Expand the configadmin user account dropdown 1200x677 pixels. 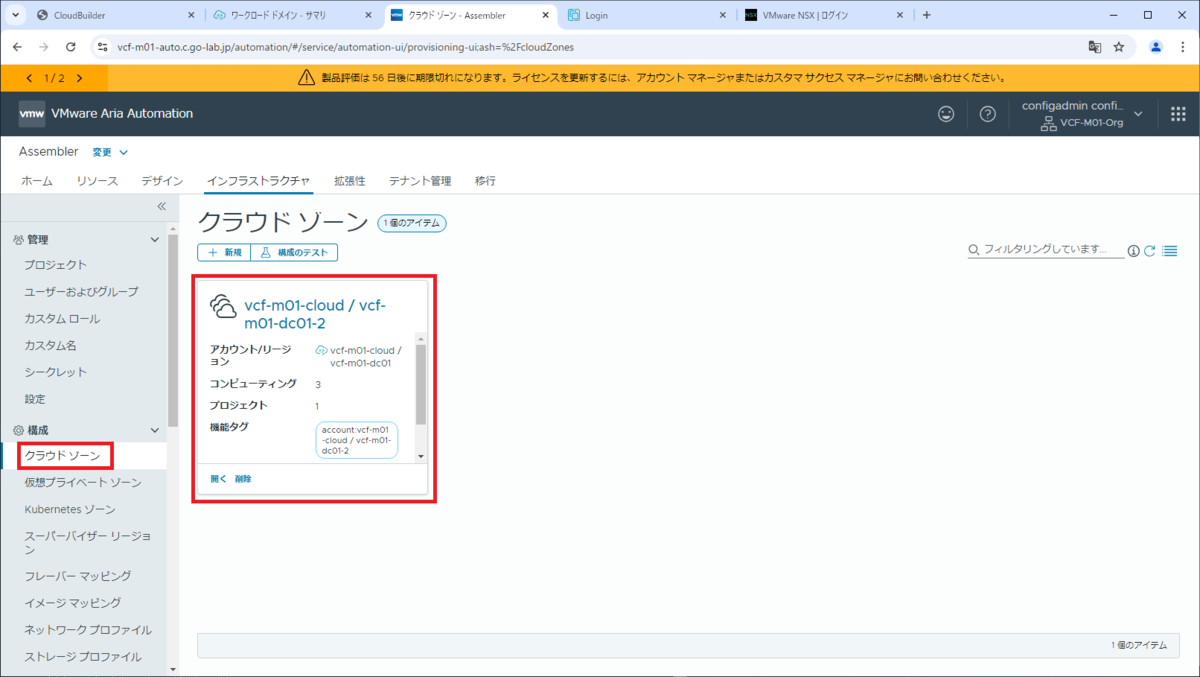(1138, 113)
